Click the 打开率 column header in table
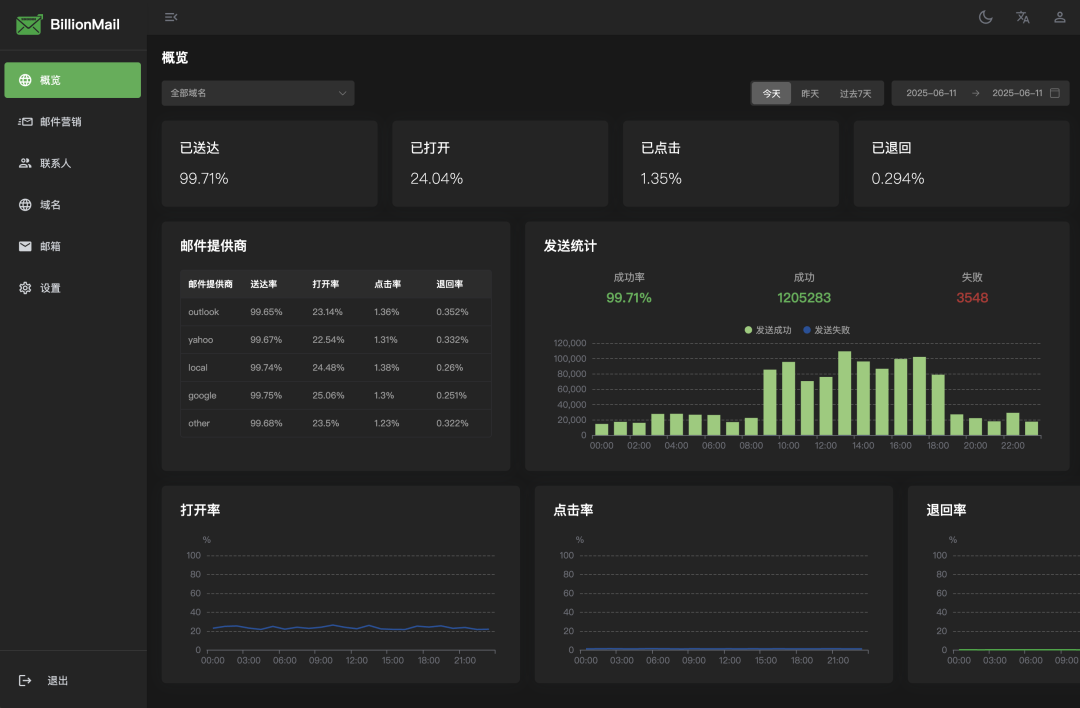Image resolution: width=1080 pixels, height=708 pixels. click(x=326, y=284)
